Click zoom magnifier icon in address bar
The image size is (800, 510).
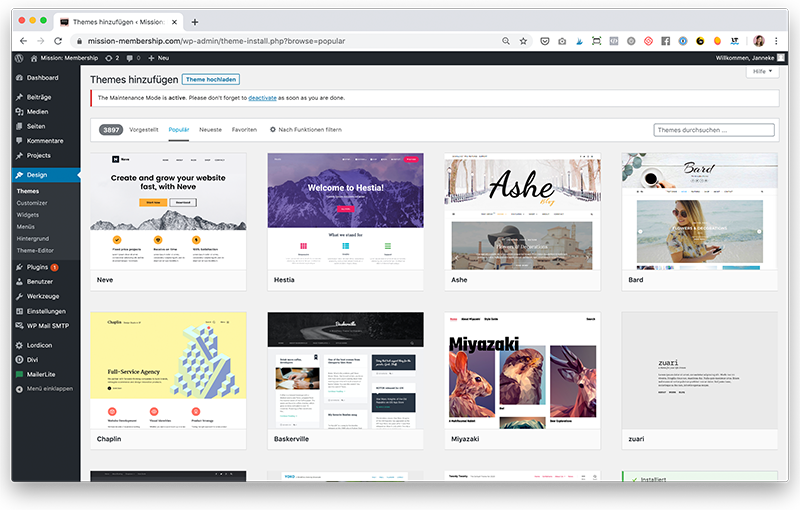click(x=506, y=41)
